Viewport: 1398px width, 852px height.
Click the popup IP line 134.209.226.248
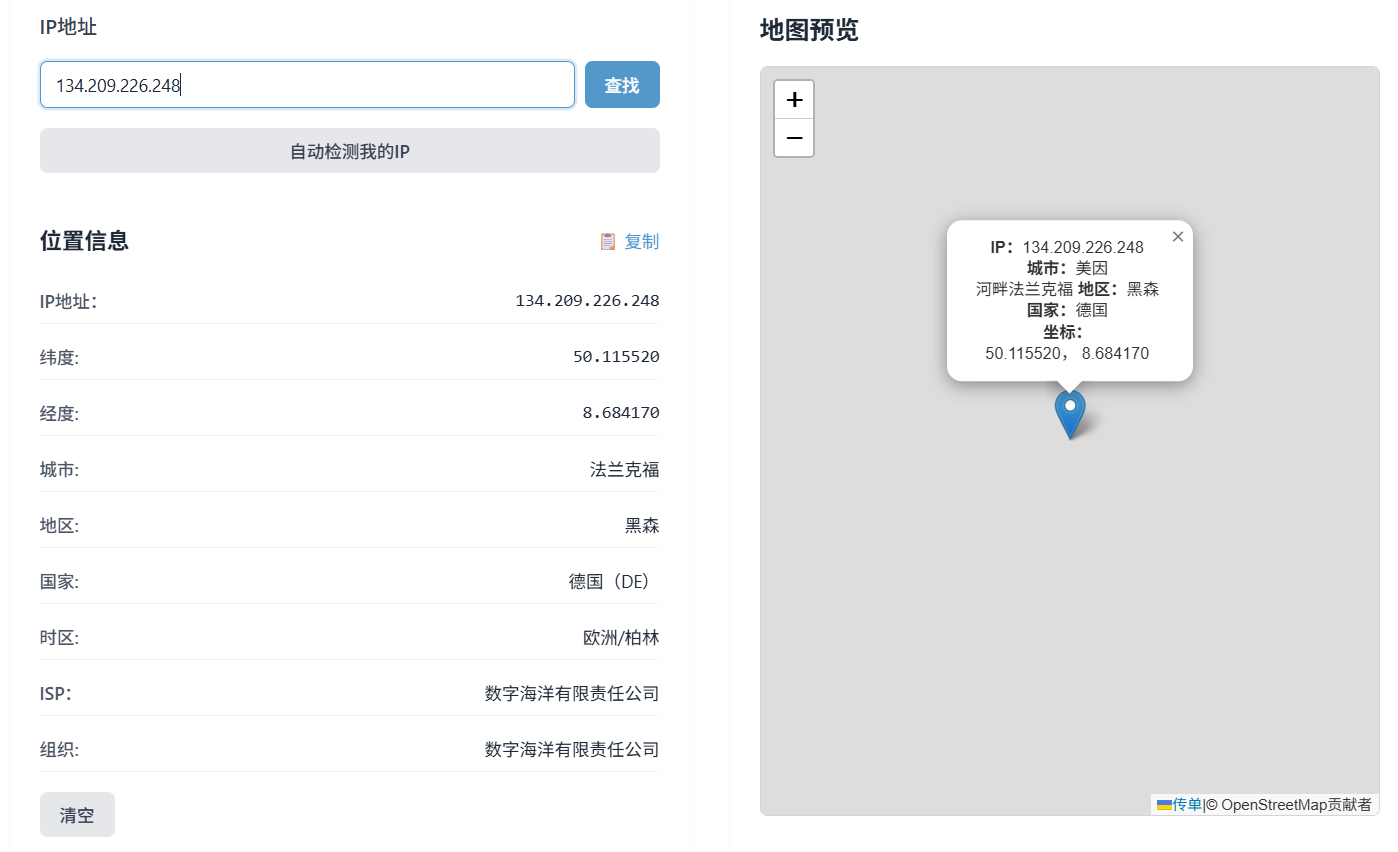[x=1067, y=247]
